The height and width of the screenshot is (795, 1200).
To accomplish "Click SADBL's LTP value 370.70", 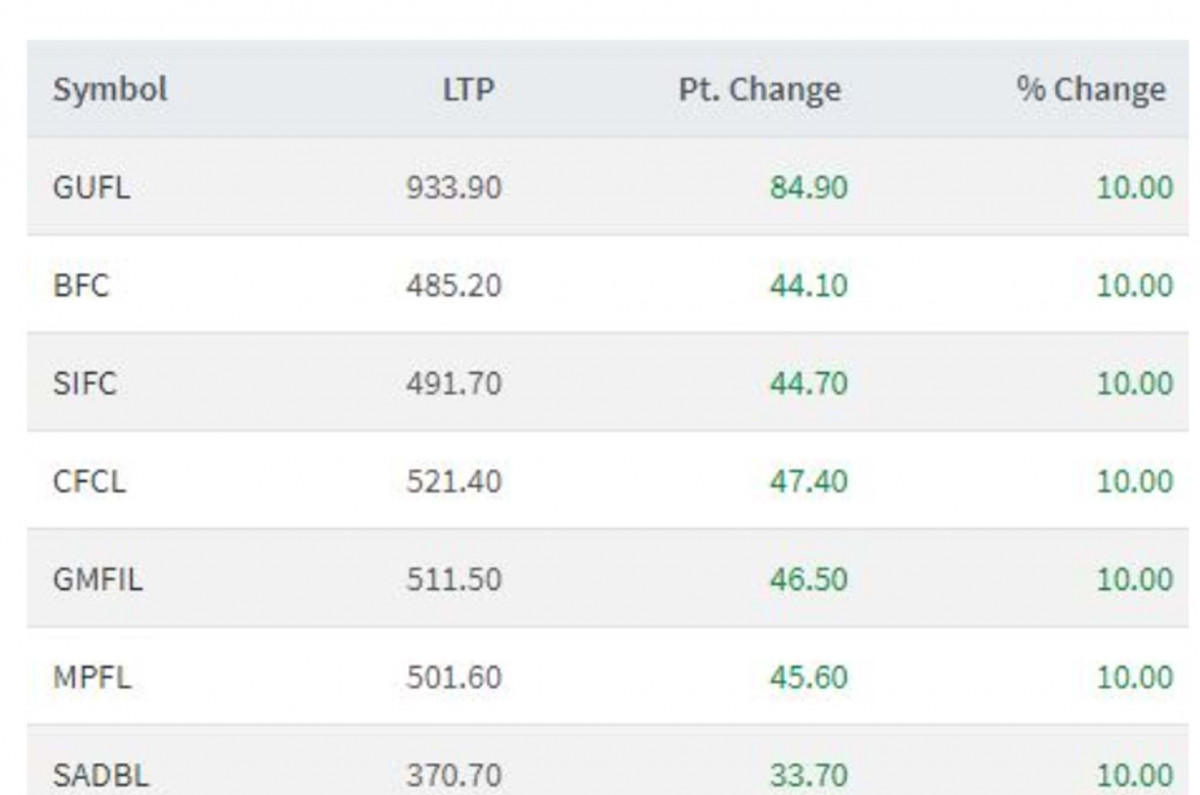I will (x=453, y=775).
